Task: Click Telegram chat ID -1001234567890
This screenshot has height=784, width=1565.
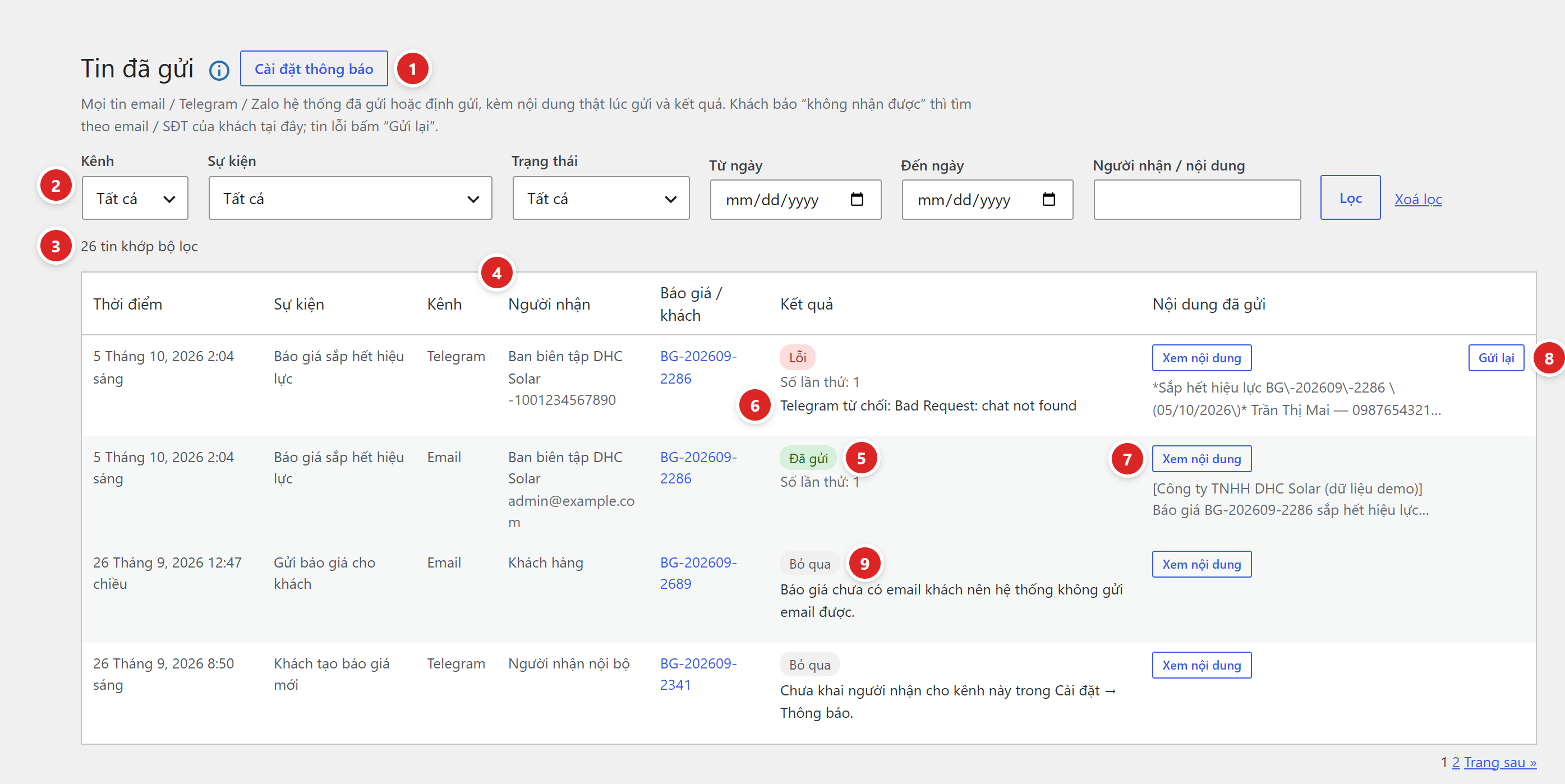Action: pyautogui.click(x=562, y=400)
